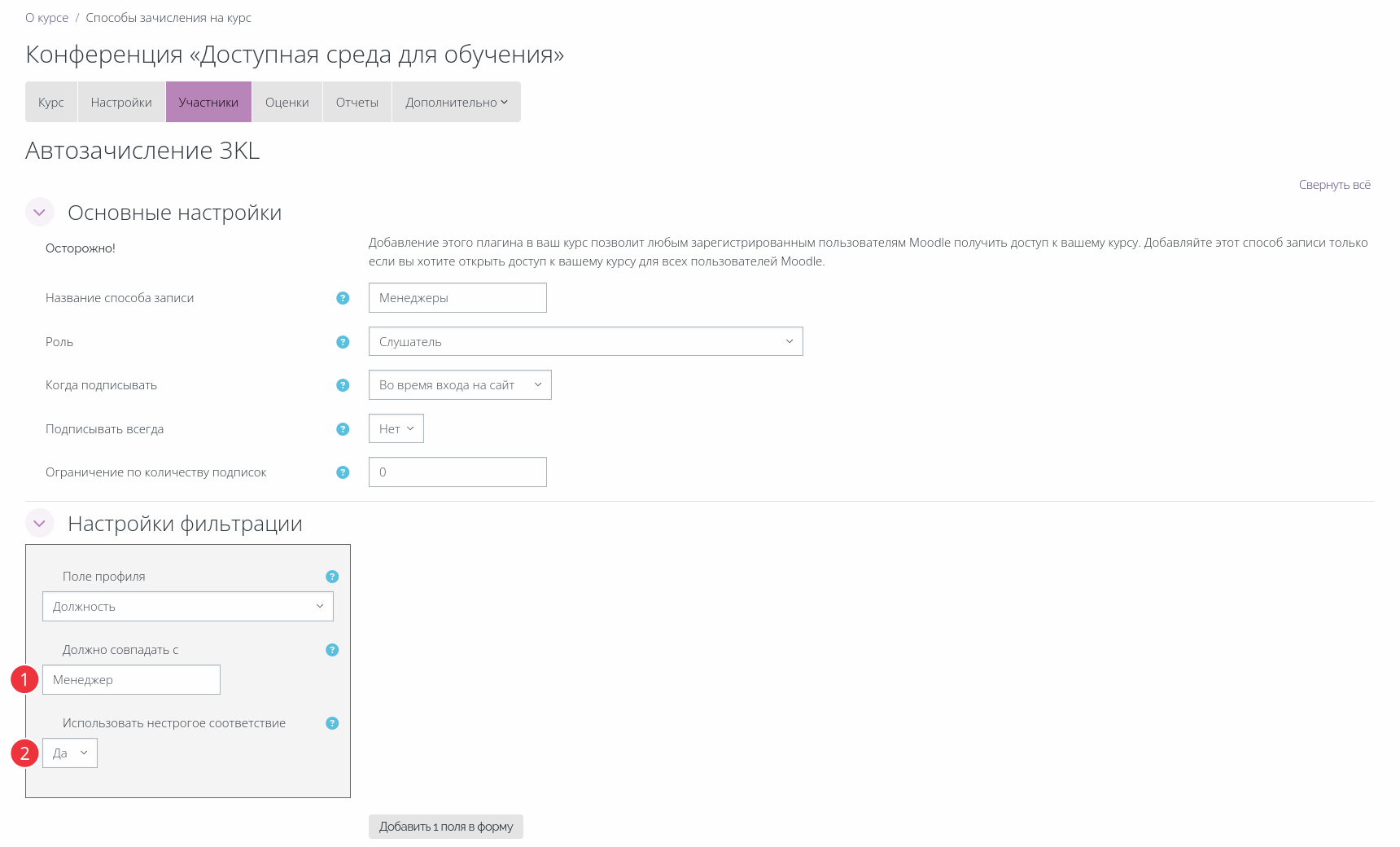The image size is (1400, 847).
Task: Open Поле профиля dropdown showing Должность
Action: pos(187,607)
